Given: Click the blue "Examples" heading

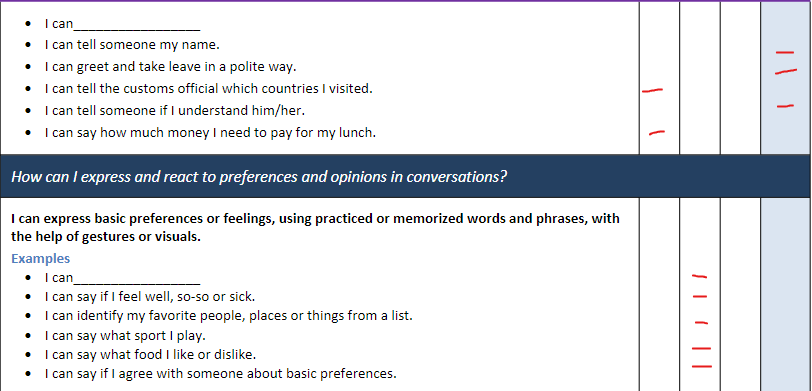Looking at the screenshot, I should 40,258.
